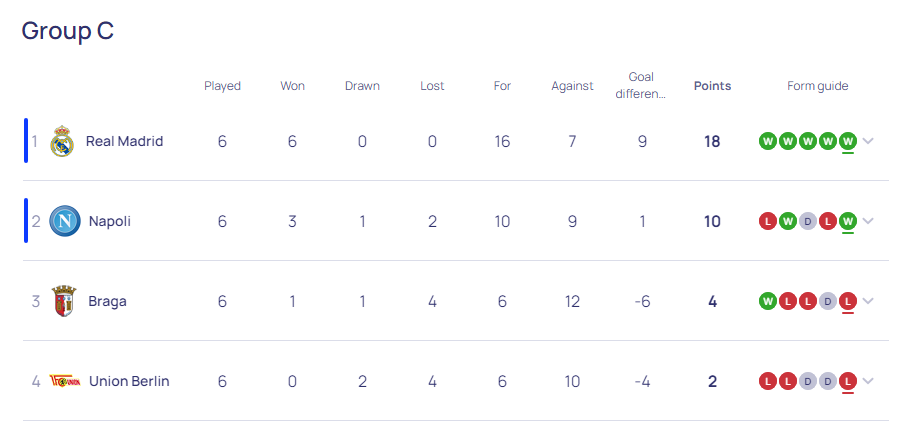910x432 pixels.
Task: Open the Napoli team link
Action: point(110,221)
